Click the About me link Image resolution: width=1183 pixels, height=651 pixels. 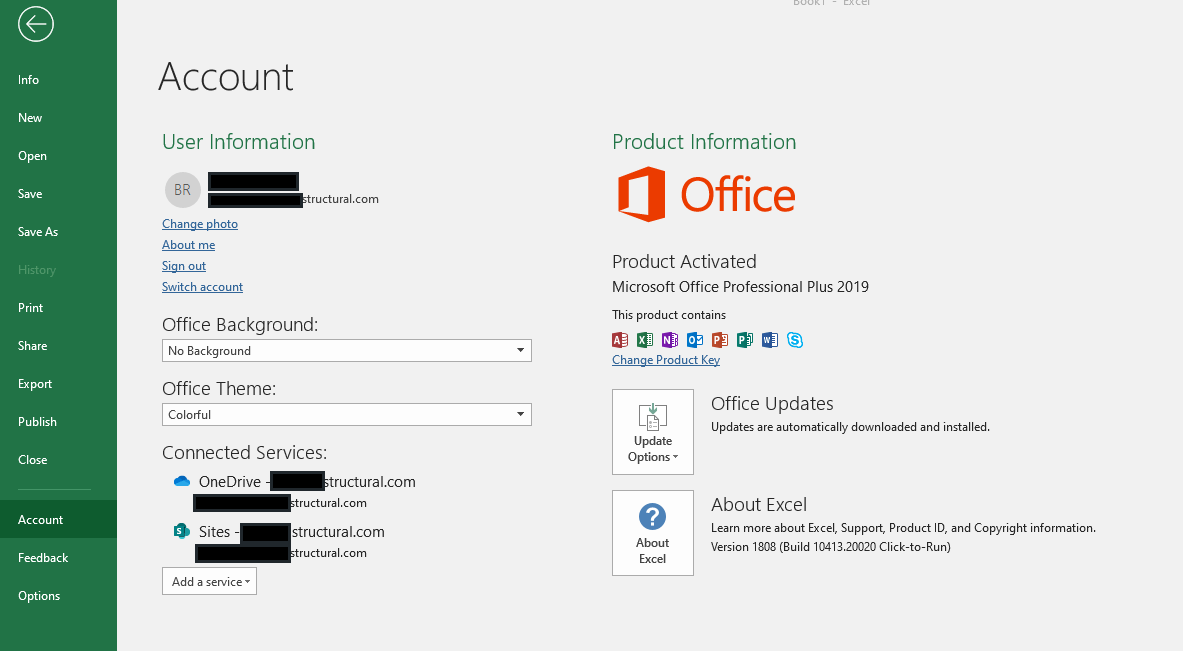click(189, 245)
